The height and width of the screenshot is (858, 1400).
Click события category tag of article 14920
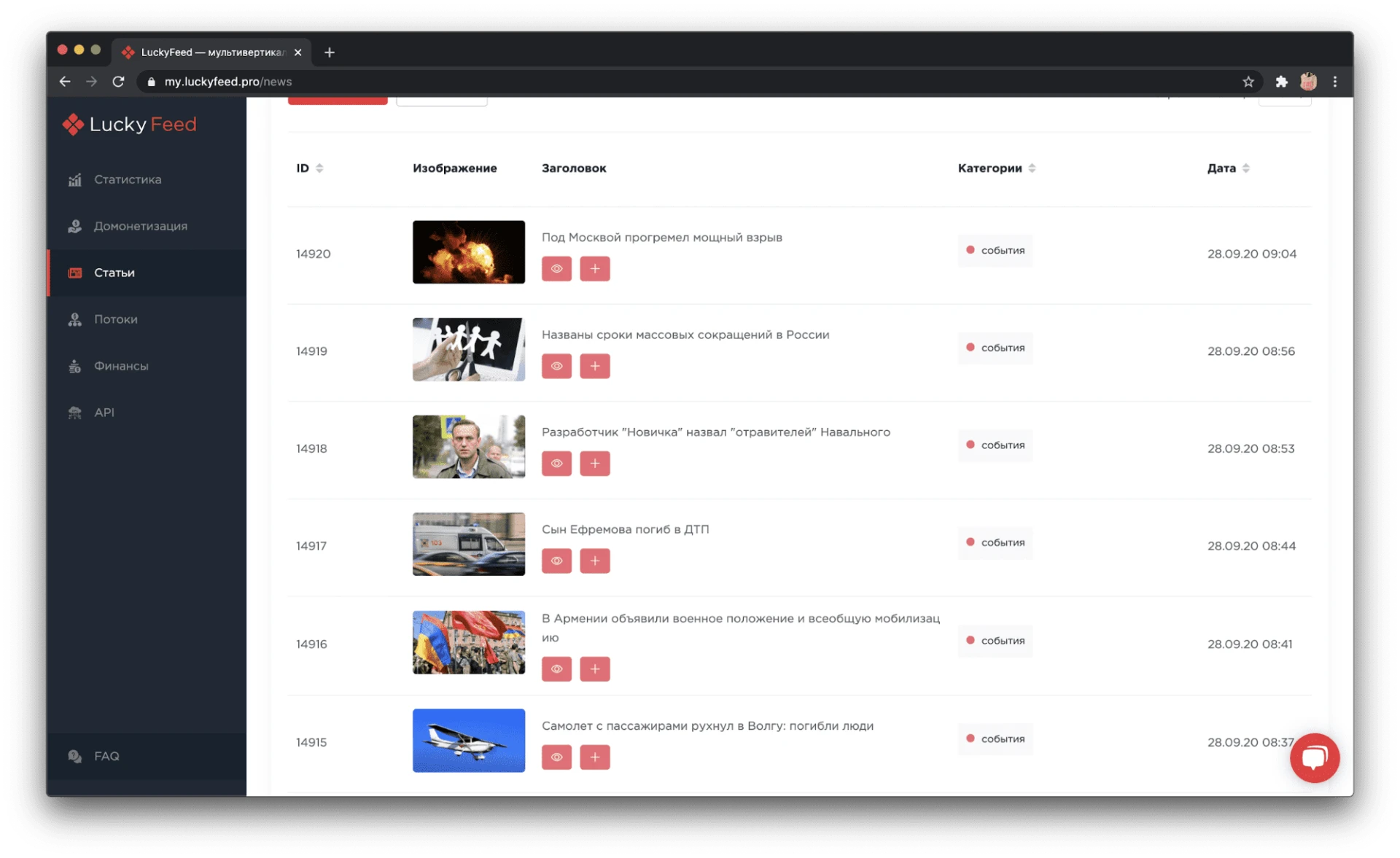[995, 251]
